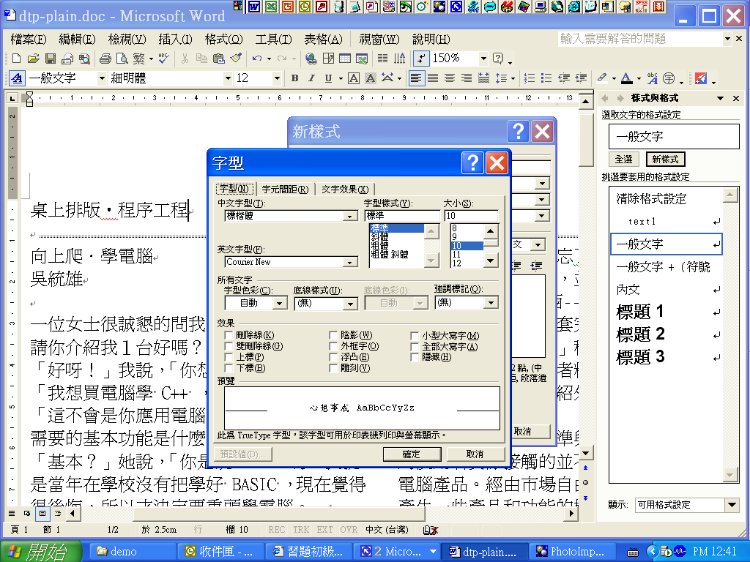This screenshot has width=750, height=562.
Task: Open the 格式(O) Format menu
Action: click(223, 39)
